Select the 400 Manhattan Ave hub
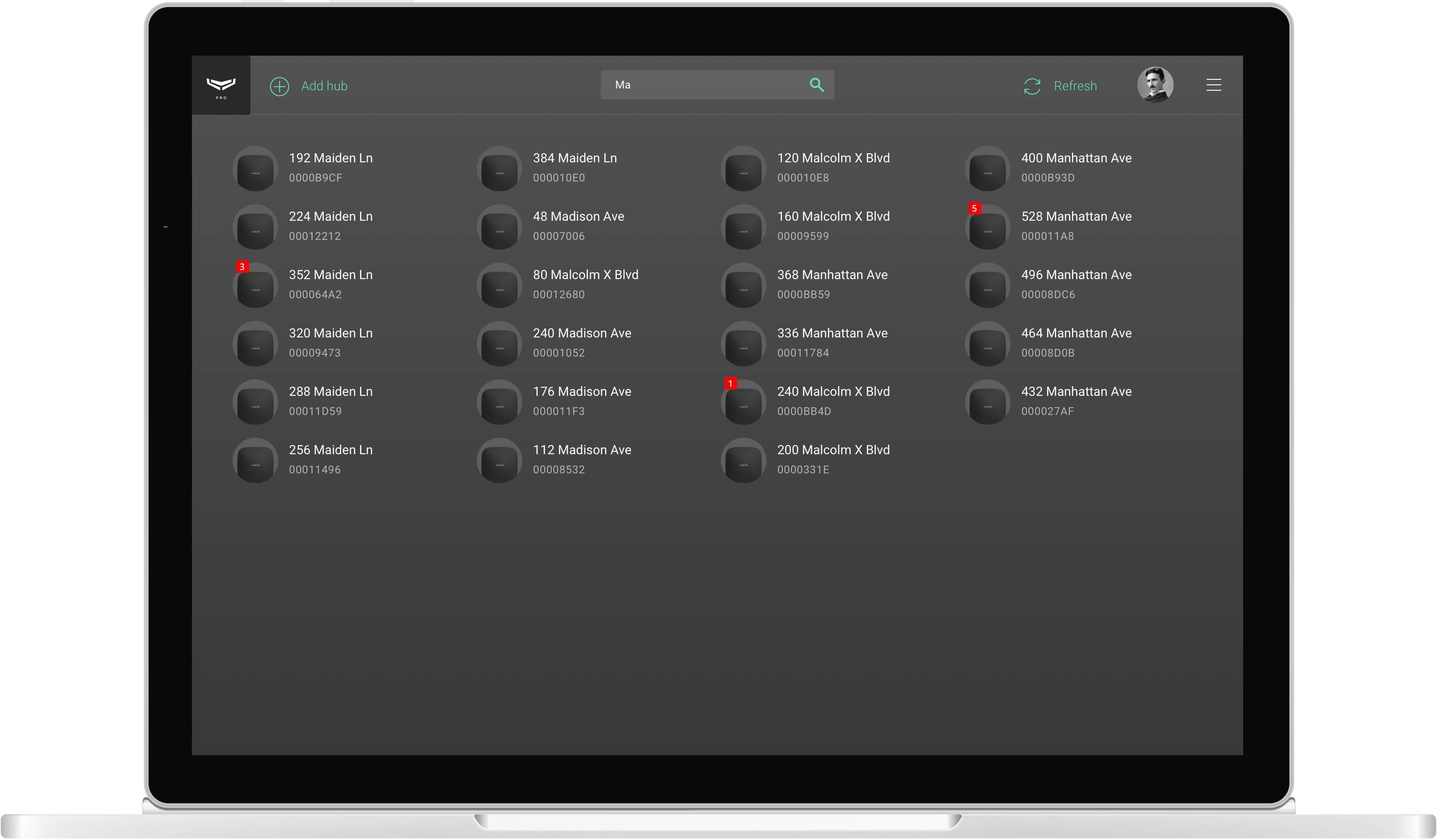 [1076, 158]
